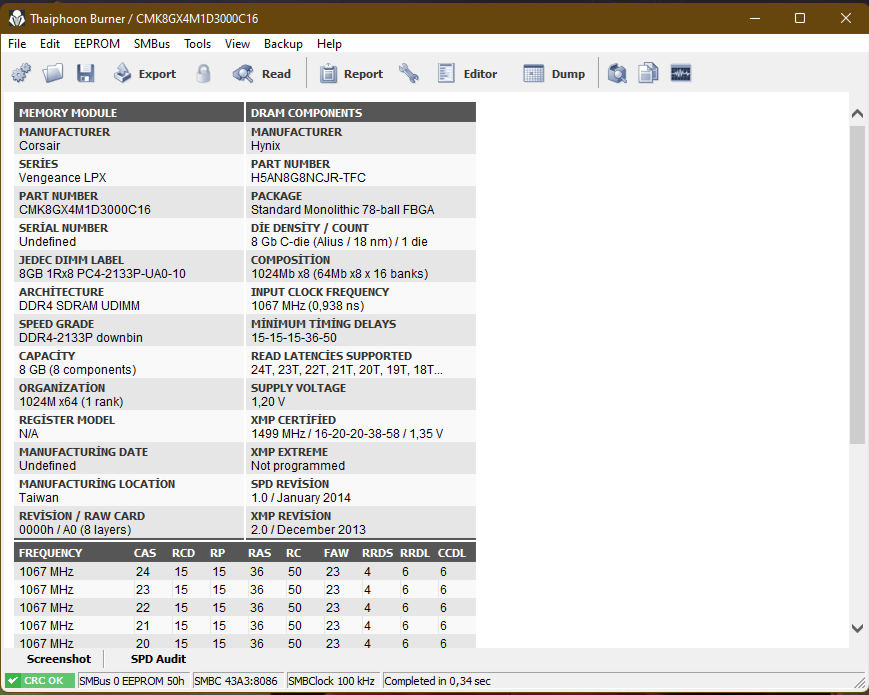Click the Export toolbar button
The width and height of the screenshot is (869, 695).
pos(145,74)
